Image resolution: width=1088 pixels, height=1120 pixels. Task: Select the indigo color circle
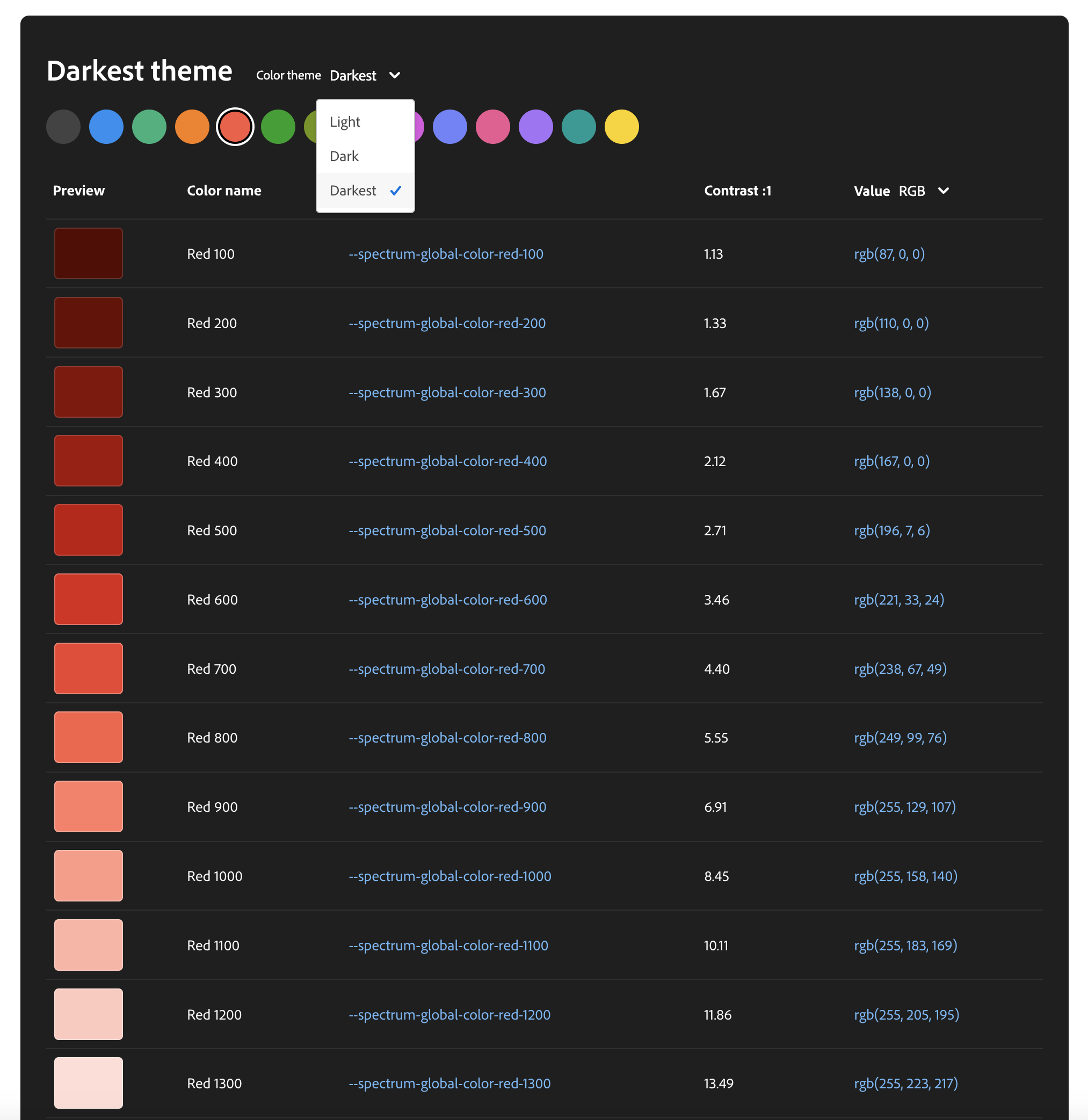pyautogui.click(x=449, y=127)
